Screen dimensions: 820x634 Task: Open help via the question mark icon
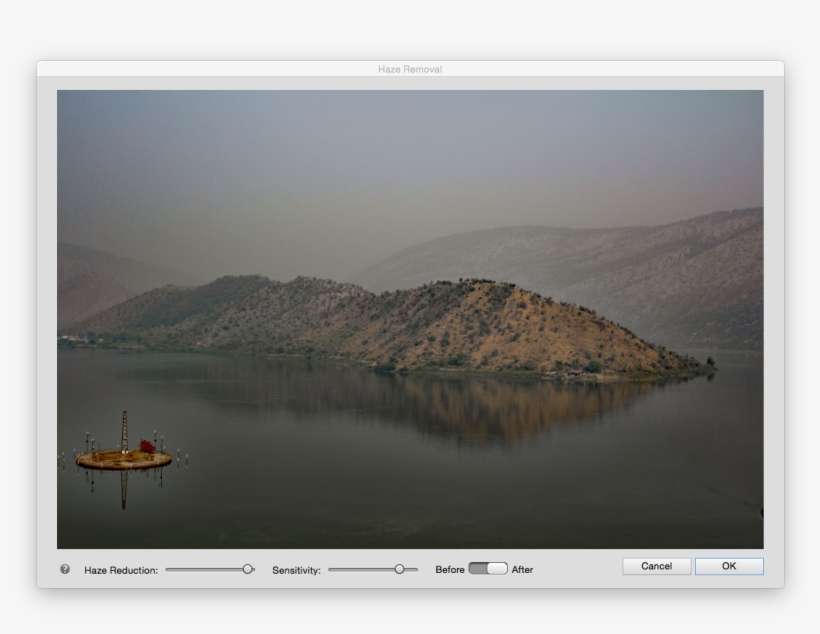64,567
